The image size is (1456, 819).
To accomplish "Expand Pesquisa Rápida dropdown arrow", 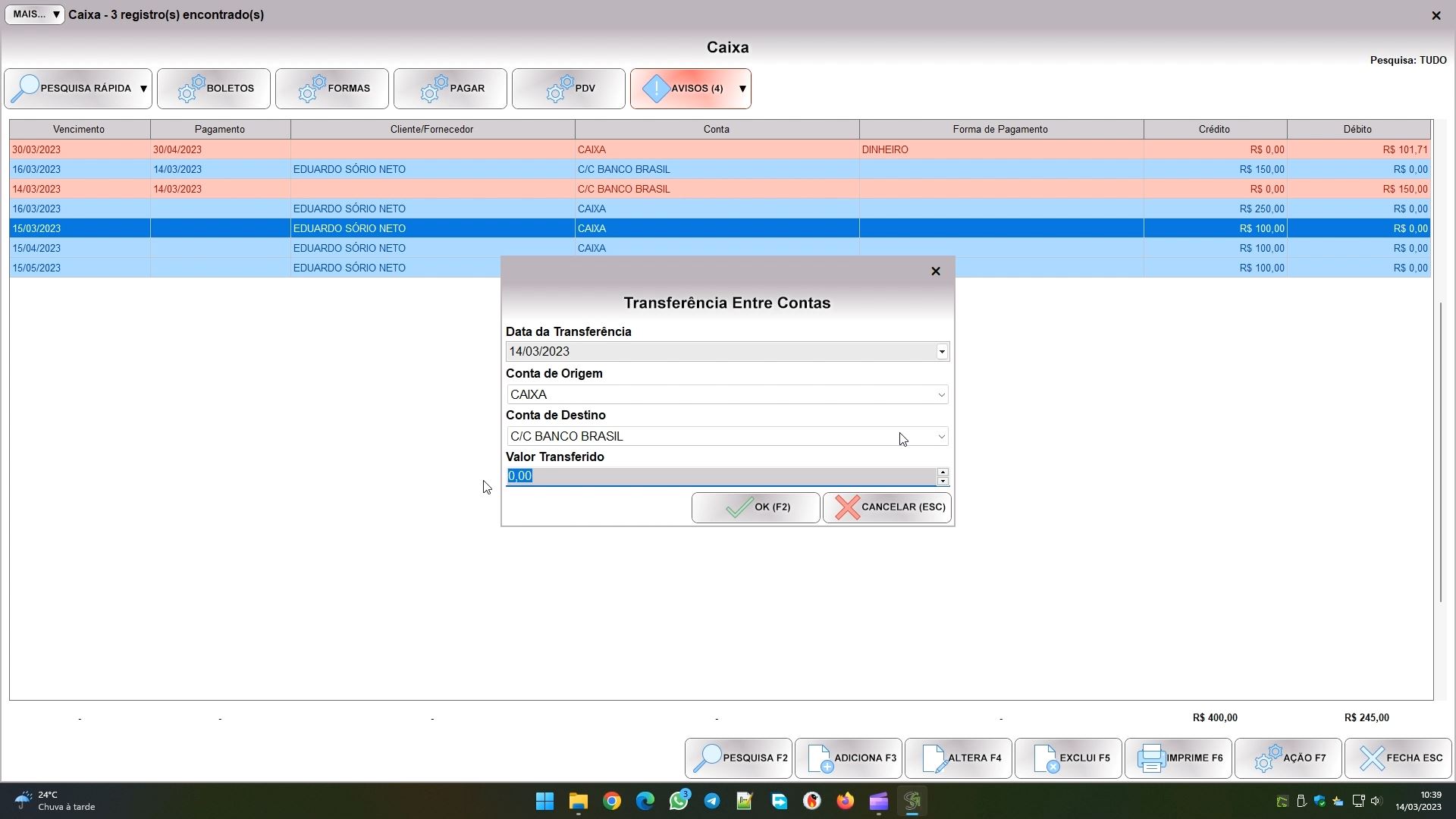I will tap(143, 89).
